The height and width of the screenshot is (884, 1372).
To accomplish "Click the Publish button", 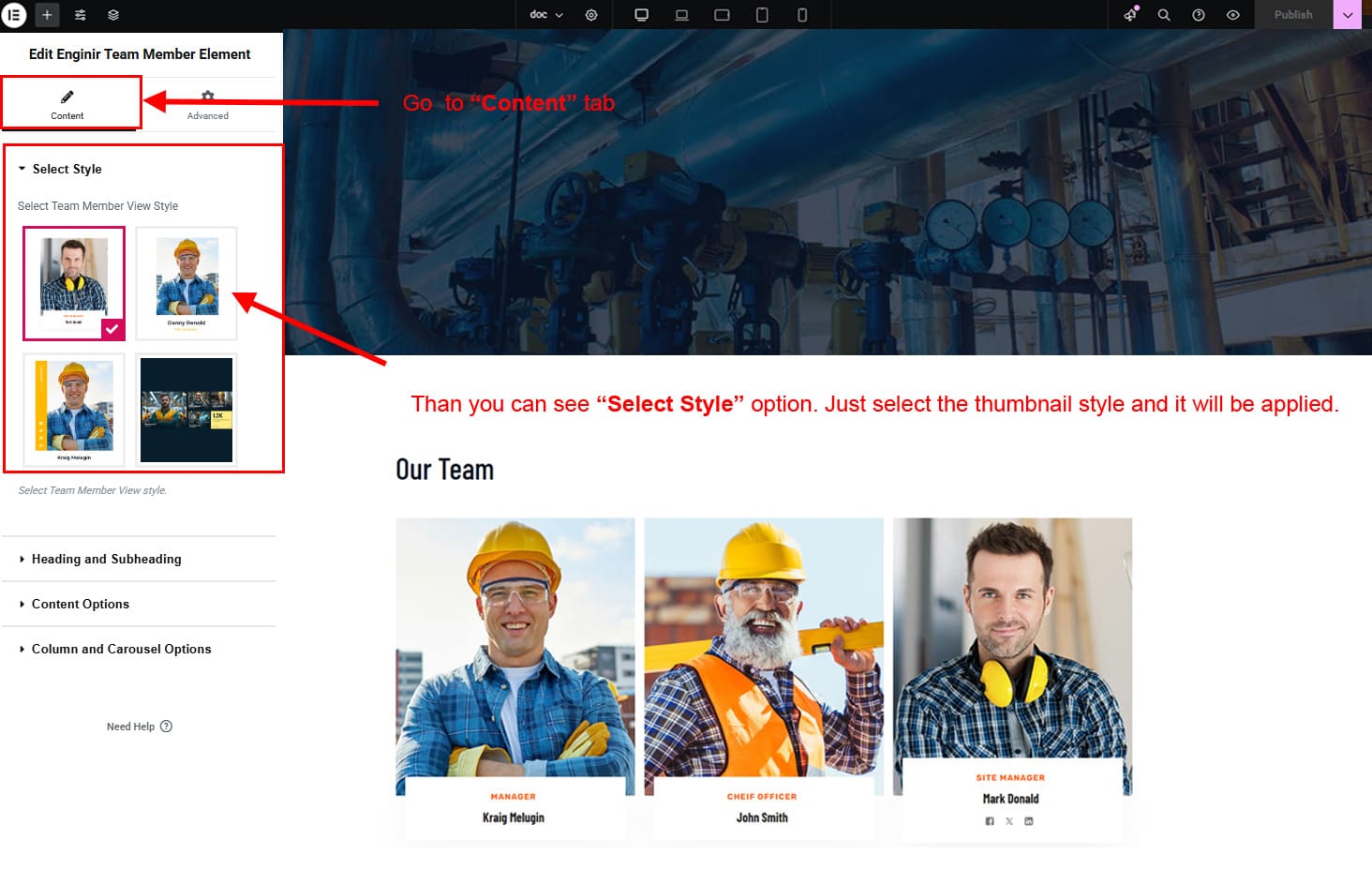I will 1292,15.
